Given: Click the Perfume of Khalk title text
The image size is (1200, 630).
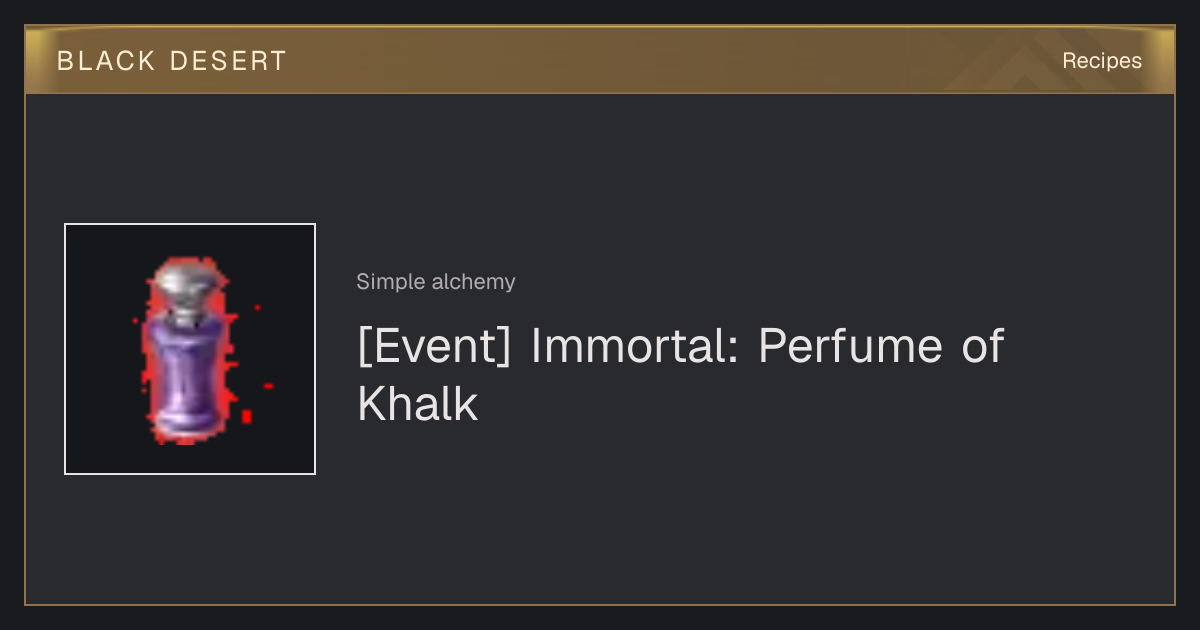Looking at the screenshot, I should click(680, 375).
